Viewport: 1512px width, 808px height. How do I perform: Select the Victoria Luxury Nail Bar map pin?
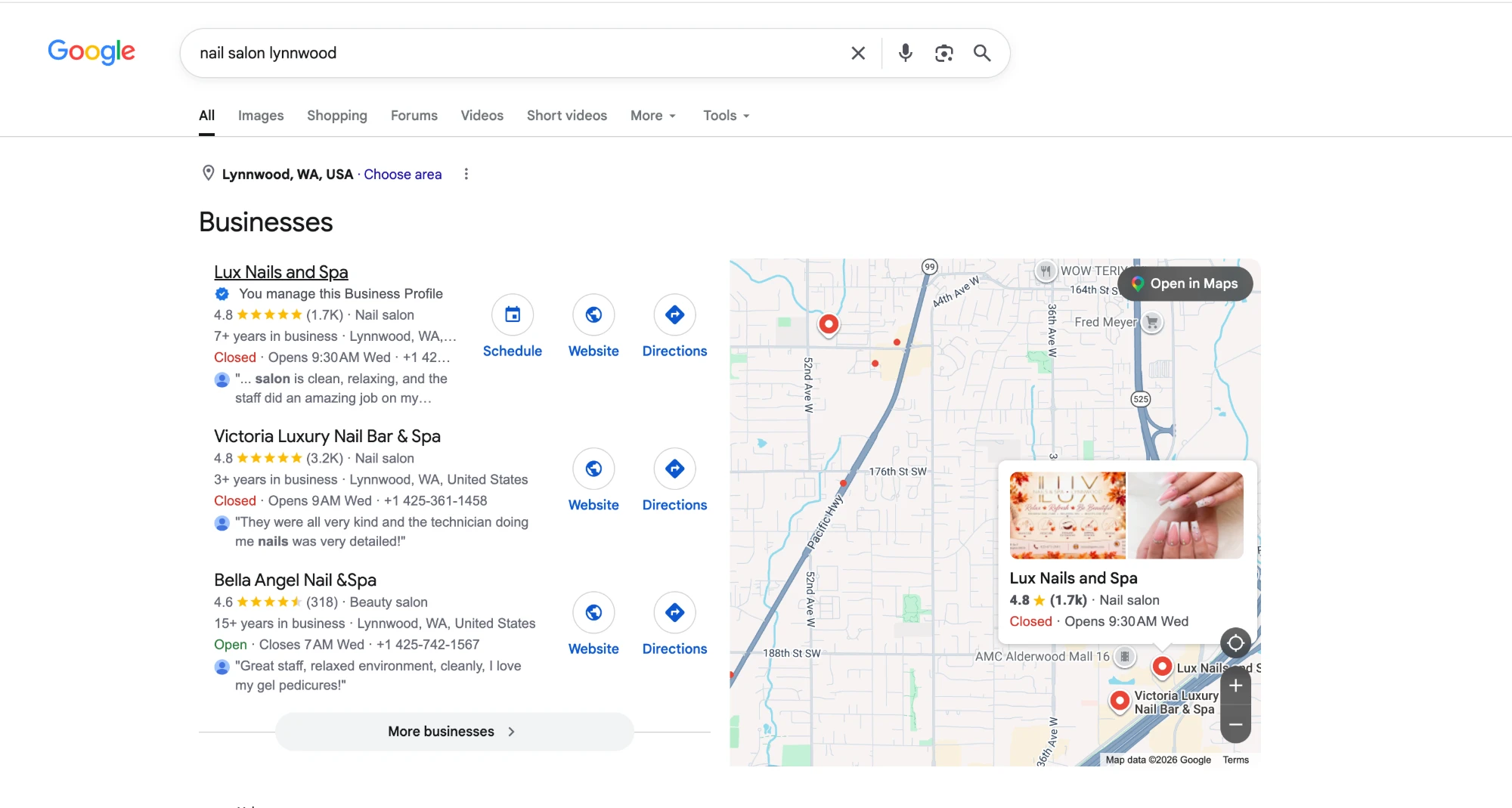(1120, 701)
